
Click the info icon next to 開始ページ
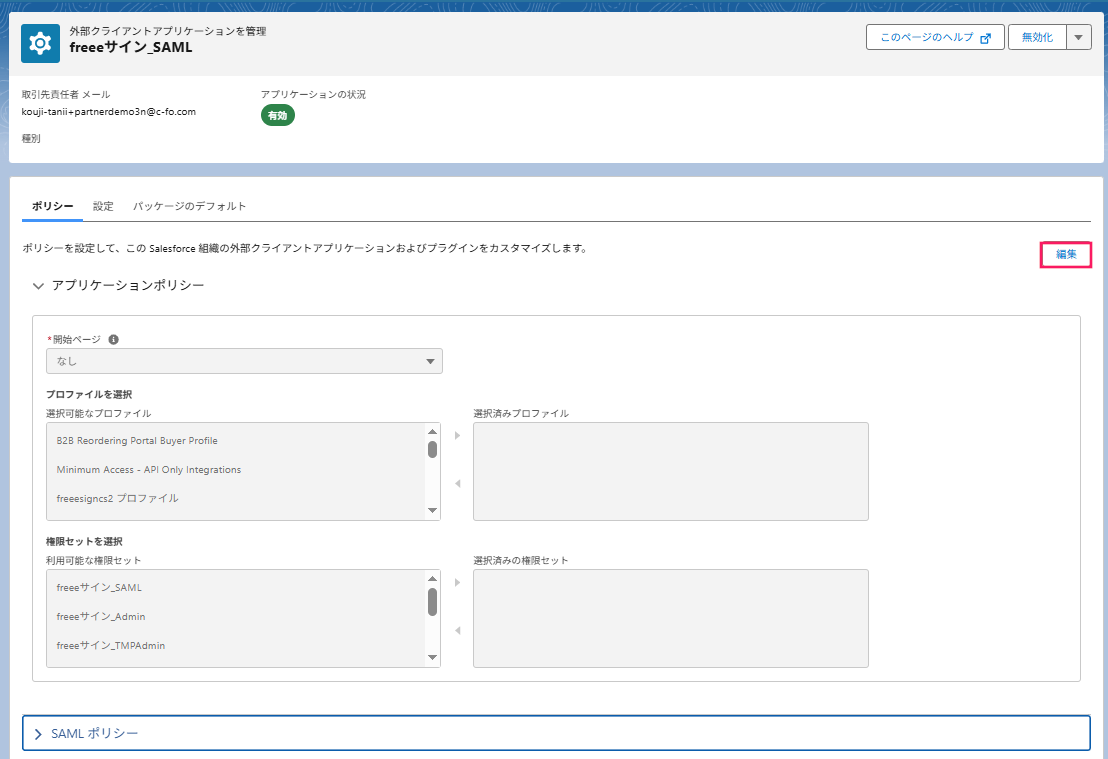tap(114, 339)
